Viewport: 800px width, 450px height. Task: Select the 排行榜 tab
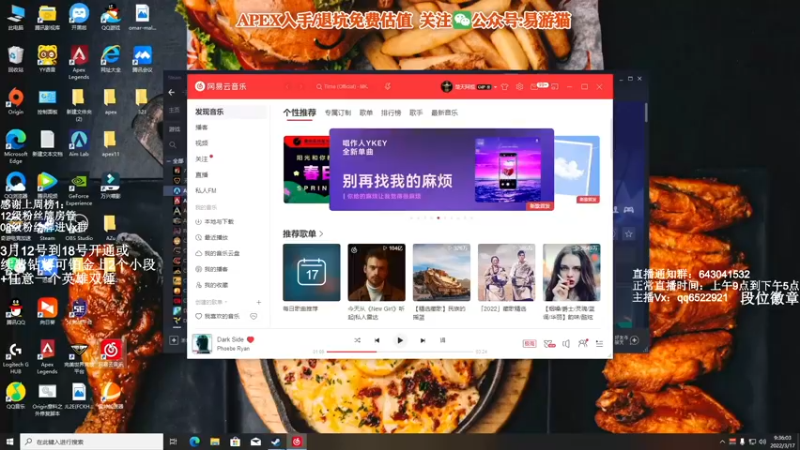[391, 113]
